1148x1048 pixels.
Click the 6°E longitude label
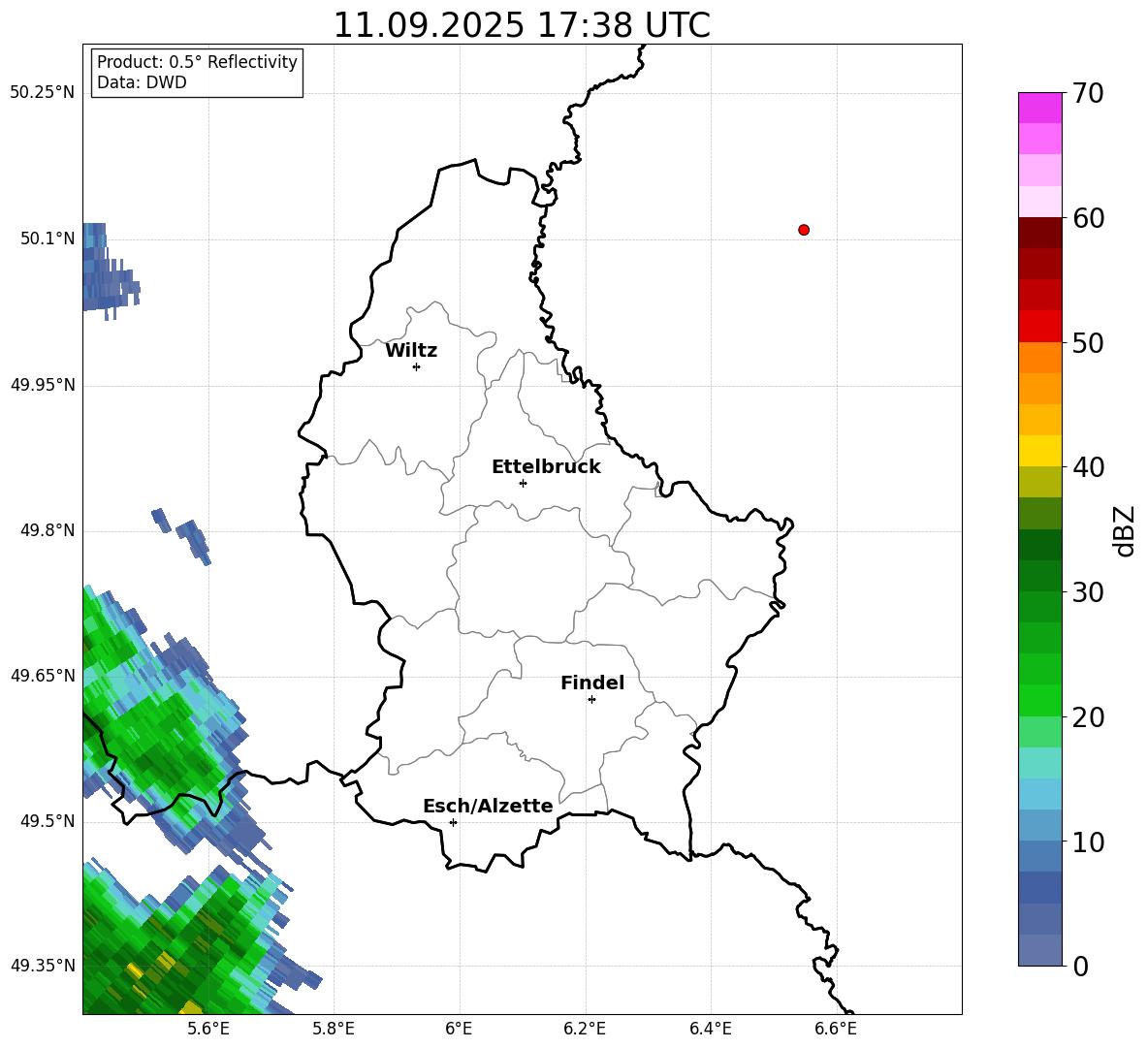pos(459,1029)
